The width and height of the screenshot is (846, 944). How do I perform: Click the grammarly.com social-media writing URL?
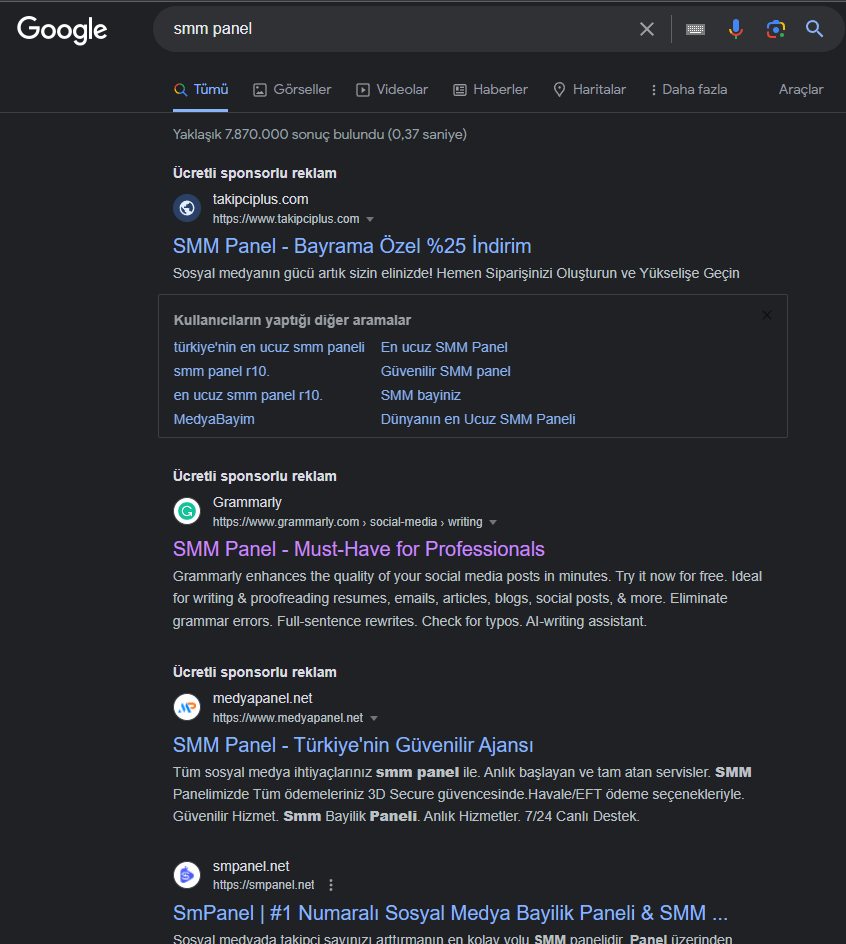click(347, 522)
